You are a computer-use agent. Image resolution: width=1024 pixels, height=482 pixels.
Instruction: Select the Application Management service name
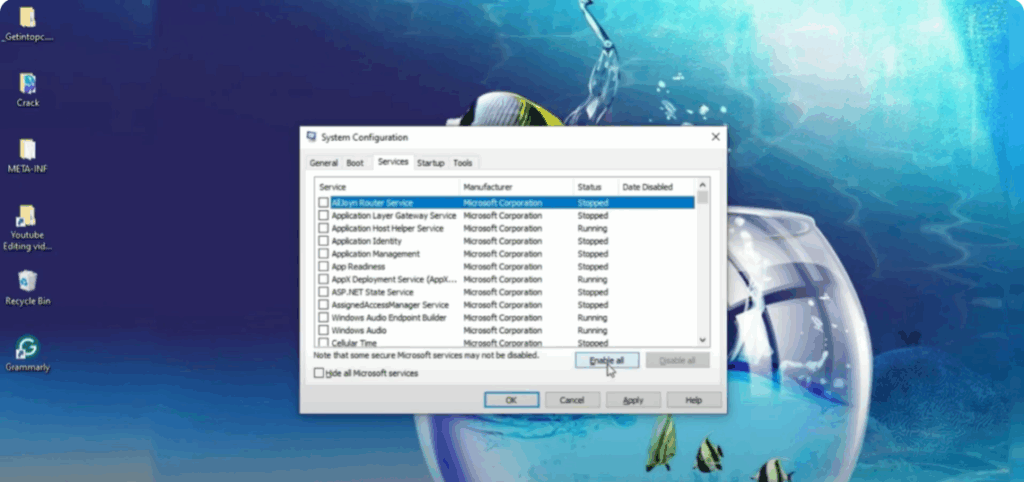pos(376,254)
